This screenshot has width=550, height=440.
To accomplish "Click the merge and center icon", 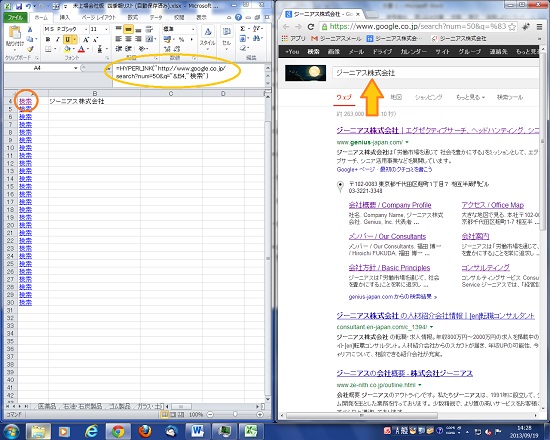I will click(x=149, y=39).
